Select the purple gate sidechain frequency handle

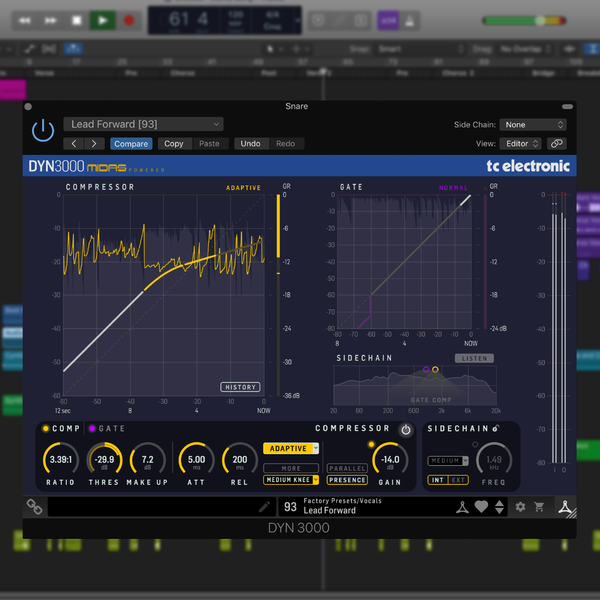[x=426, y=369]
